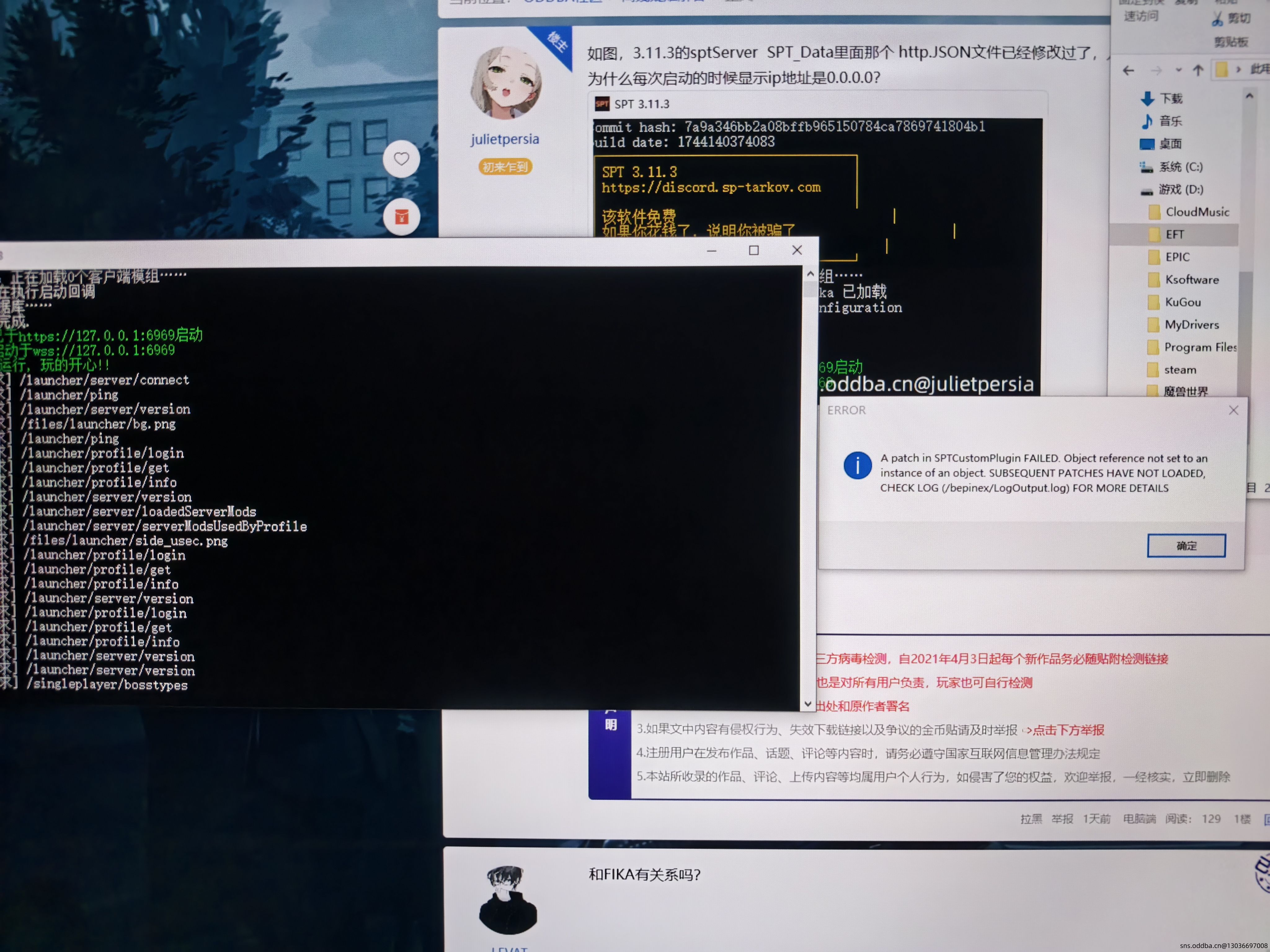Click the 确定 button in ERROR dialog
Viewport: 1270px width, 952px height.
1186,545
